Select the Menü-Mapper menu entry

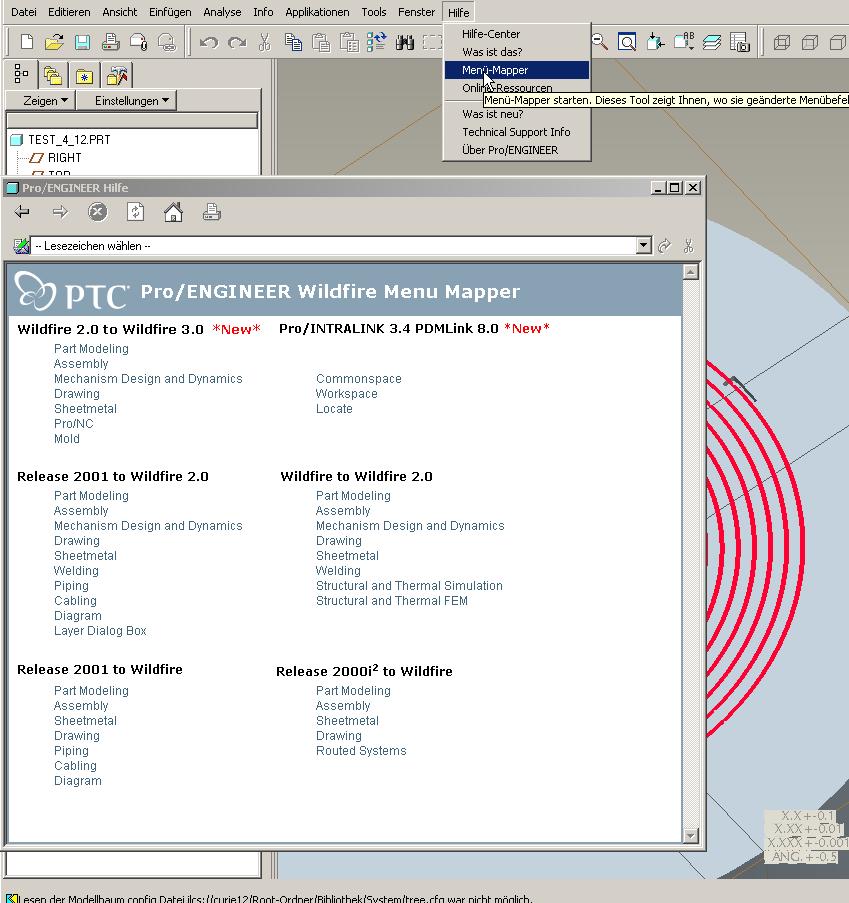tap(517, 70)
